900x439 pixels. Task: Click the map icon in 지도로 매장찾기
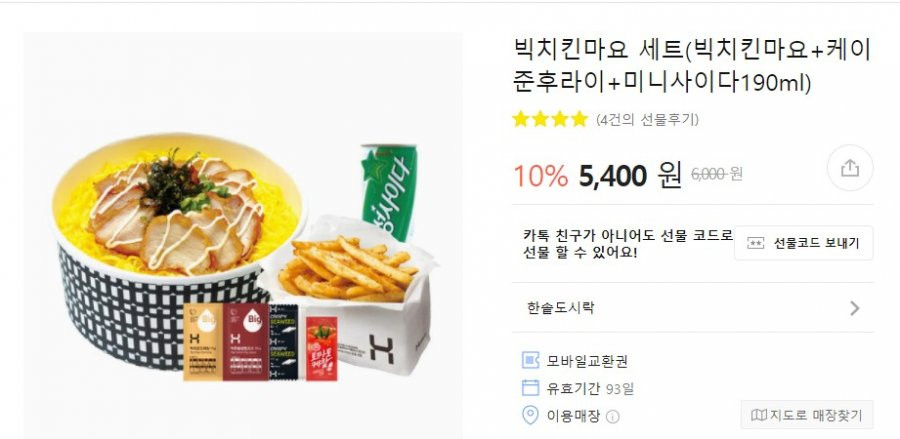click(x=759, y=415)
